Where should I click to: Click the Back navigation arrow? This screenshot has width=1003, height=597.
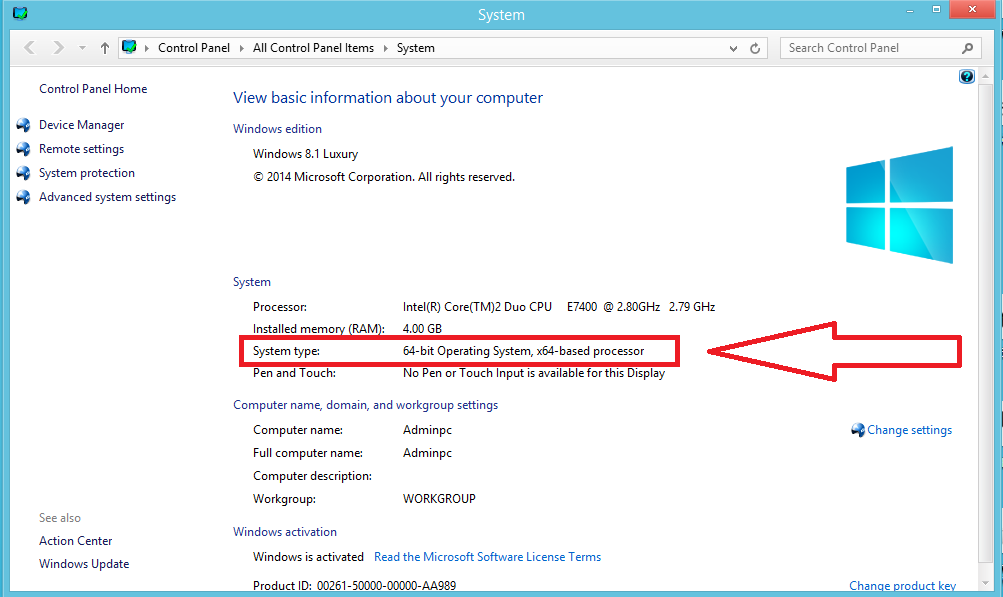click(29, 48)
